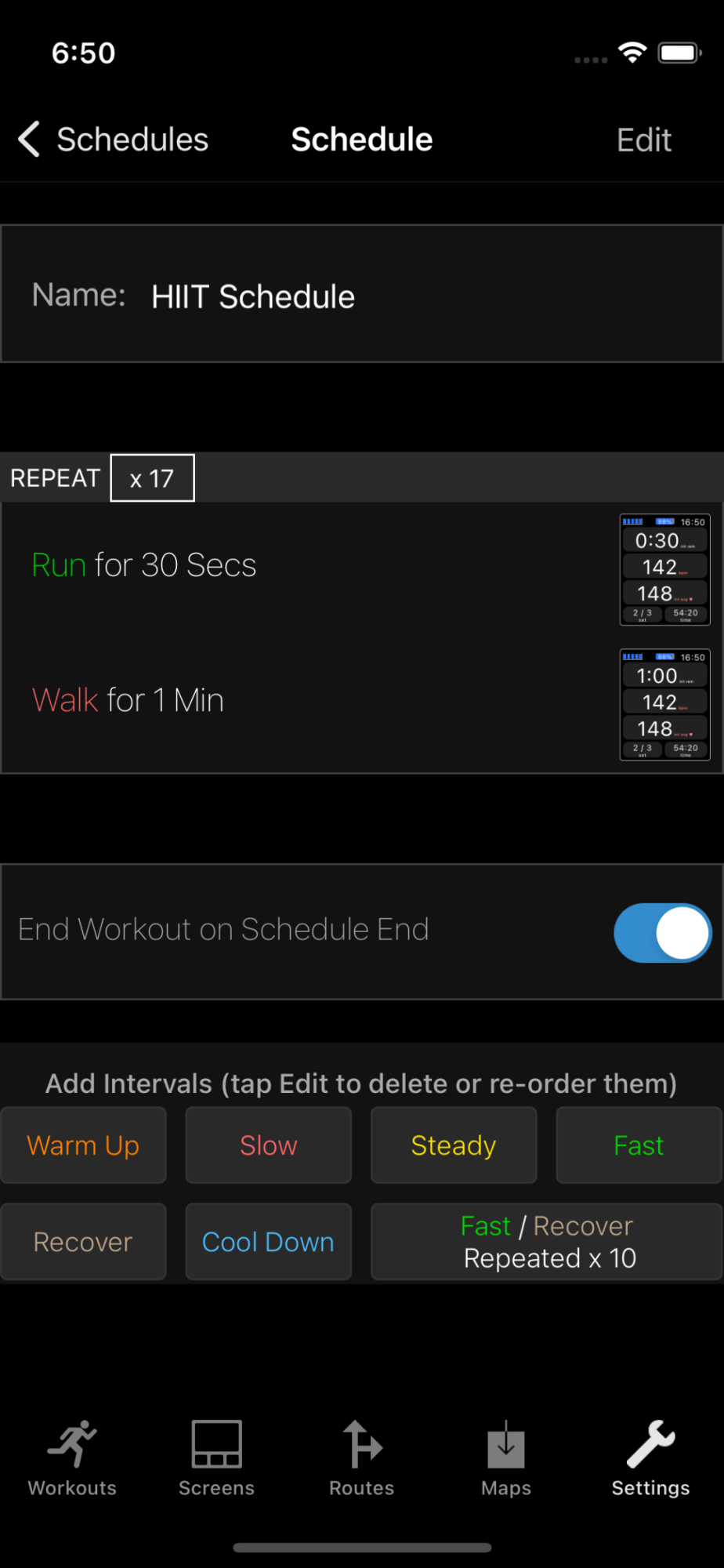This screenshot has width=724, height=1568.
Task: Tap the Settings wrench icon
Action: [650, 1443]
